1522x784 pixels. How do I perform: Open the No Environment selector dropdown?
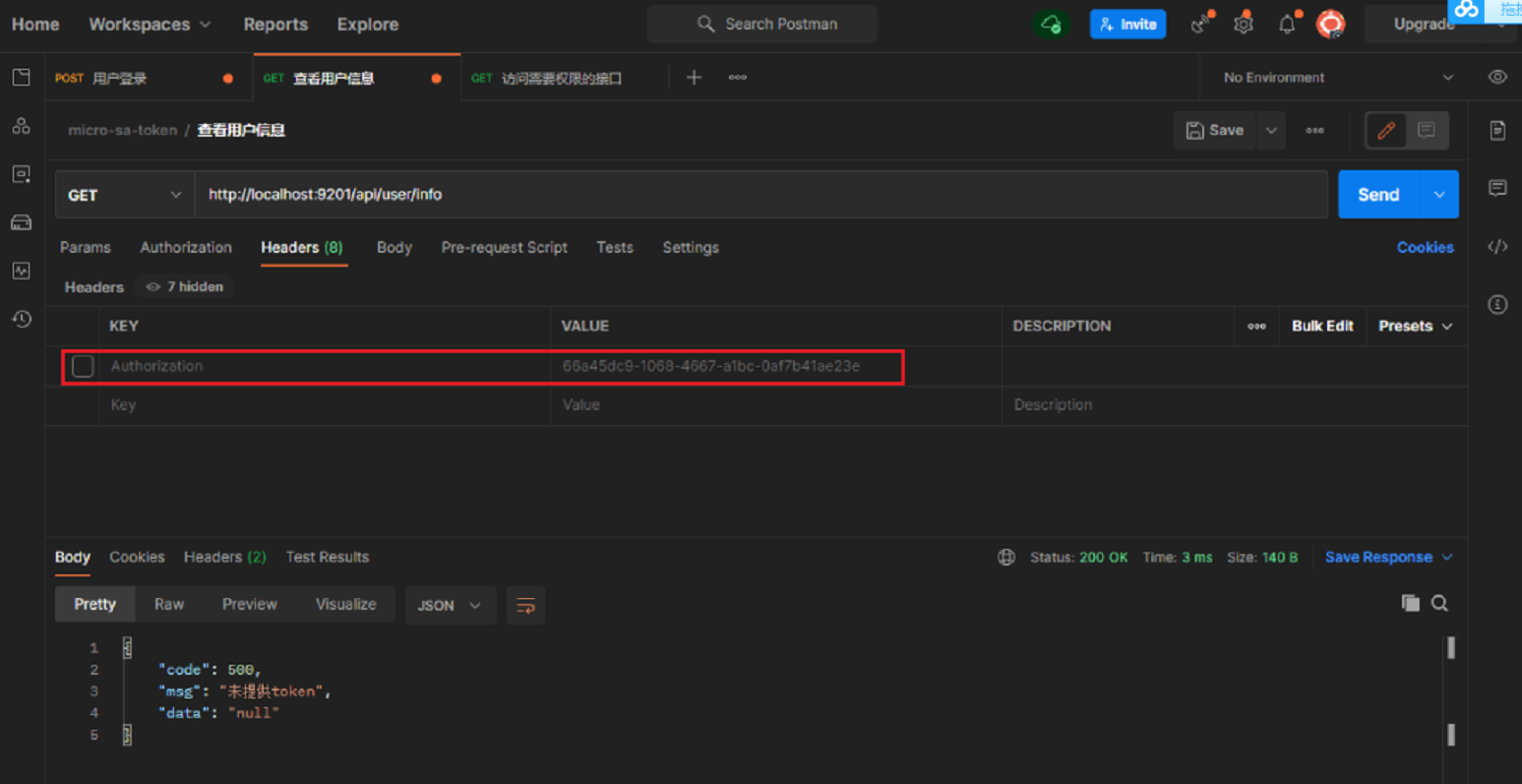[1337, 77]
